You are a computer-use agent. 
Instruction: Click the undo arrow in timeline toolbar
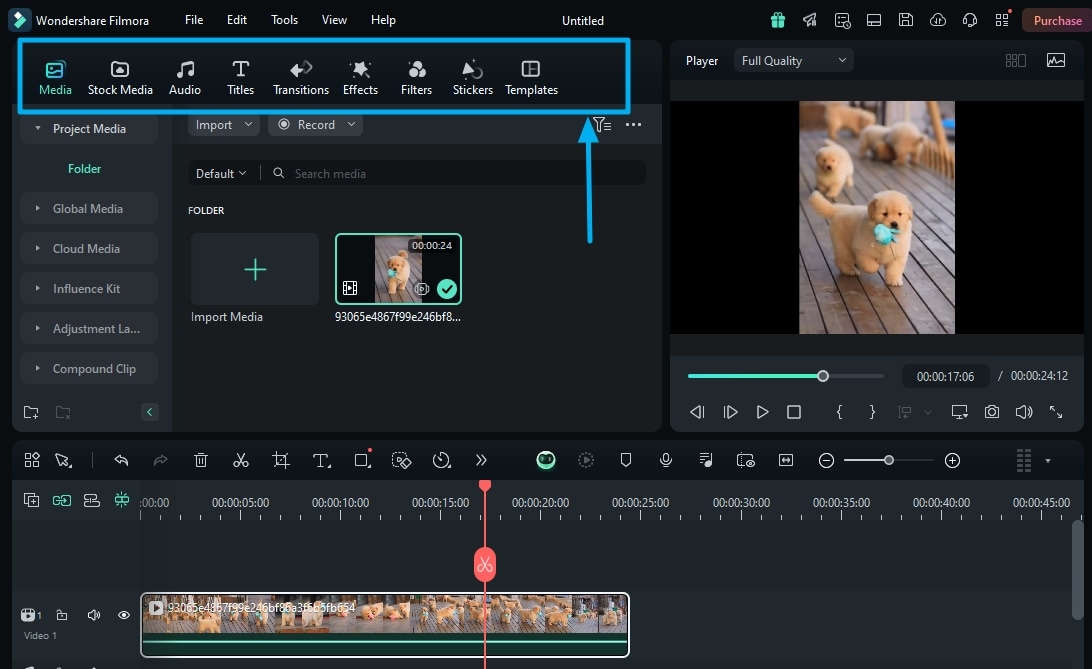coord(121,460)
